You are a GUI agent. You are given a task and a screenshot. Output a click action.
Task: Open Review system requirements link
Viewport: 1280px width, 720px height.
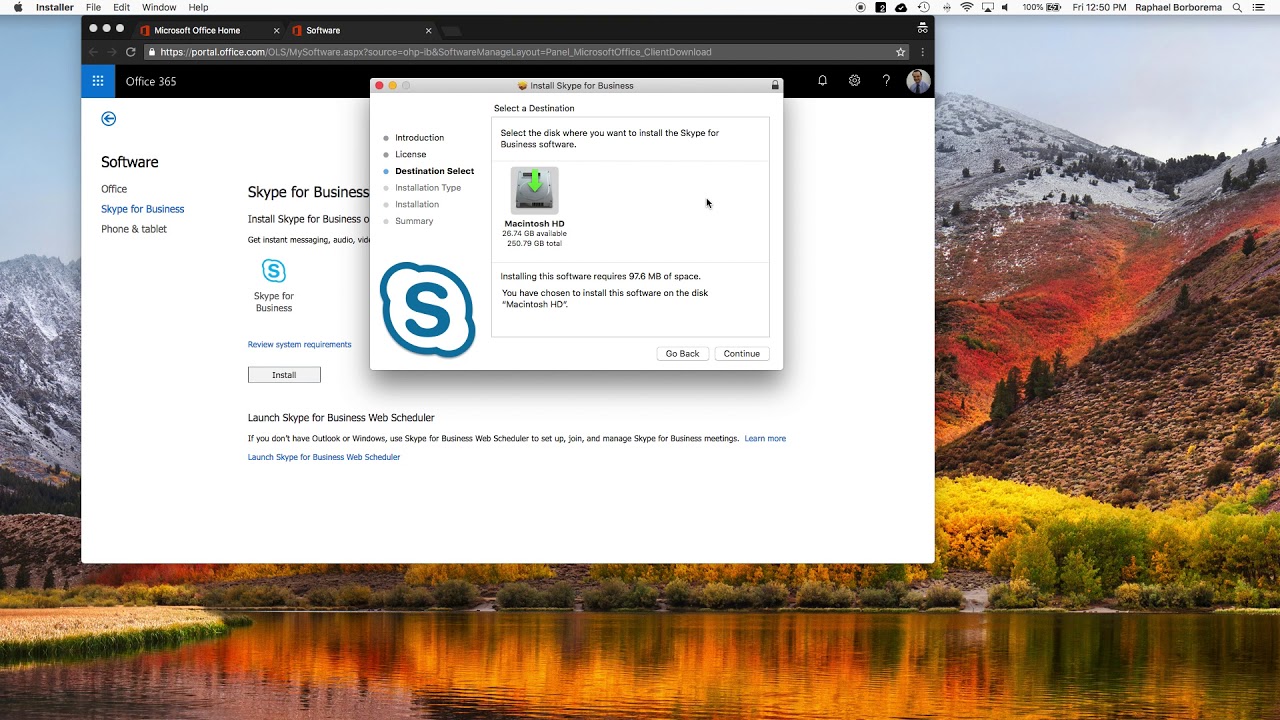pyautogui.click(x=300, y=345)
